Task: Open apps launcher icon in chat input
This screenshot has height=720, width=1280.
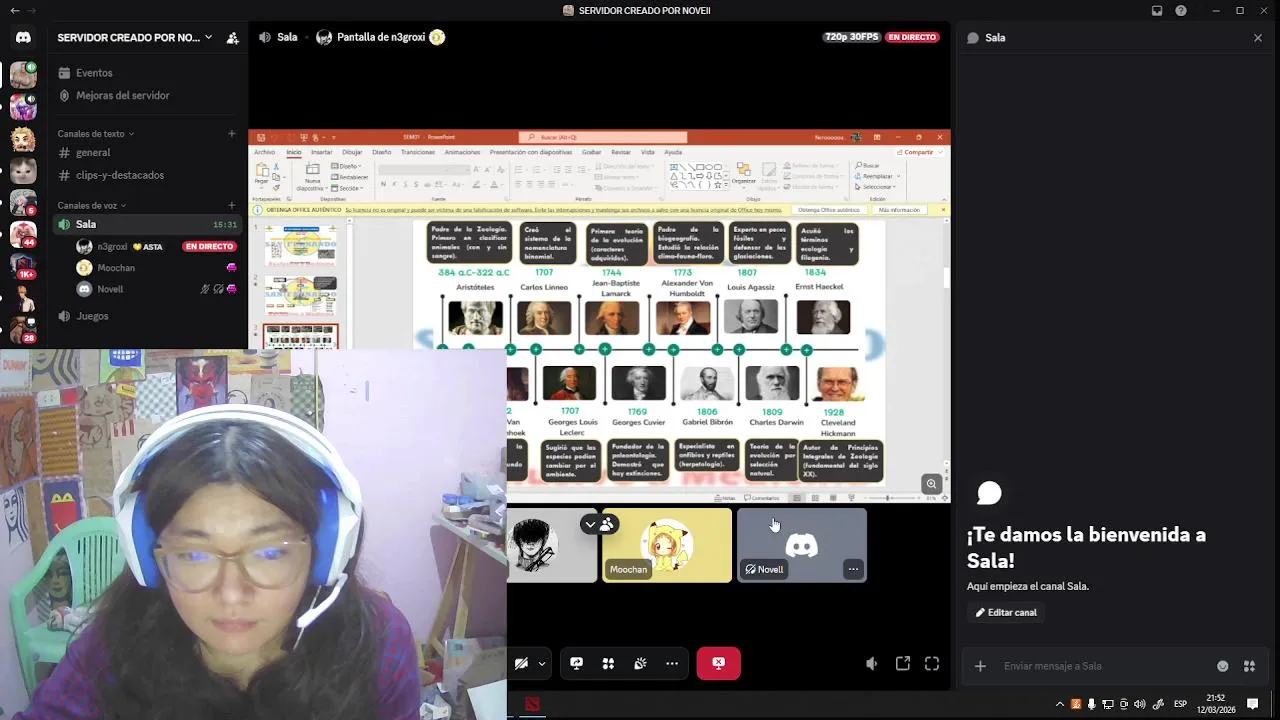Action: (x=1249, y=666)
